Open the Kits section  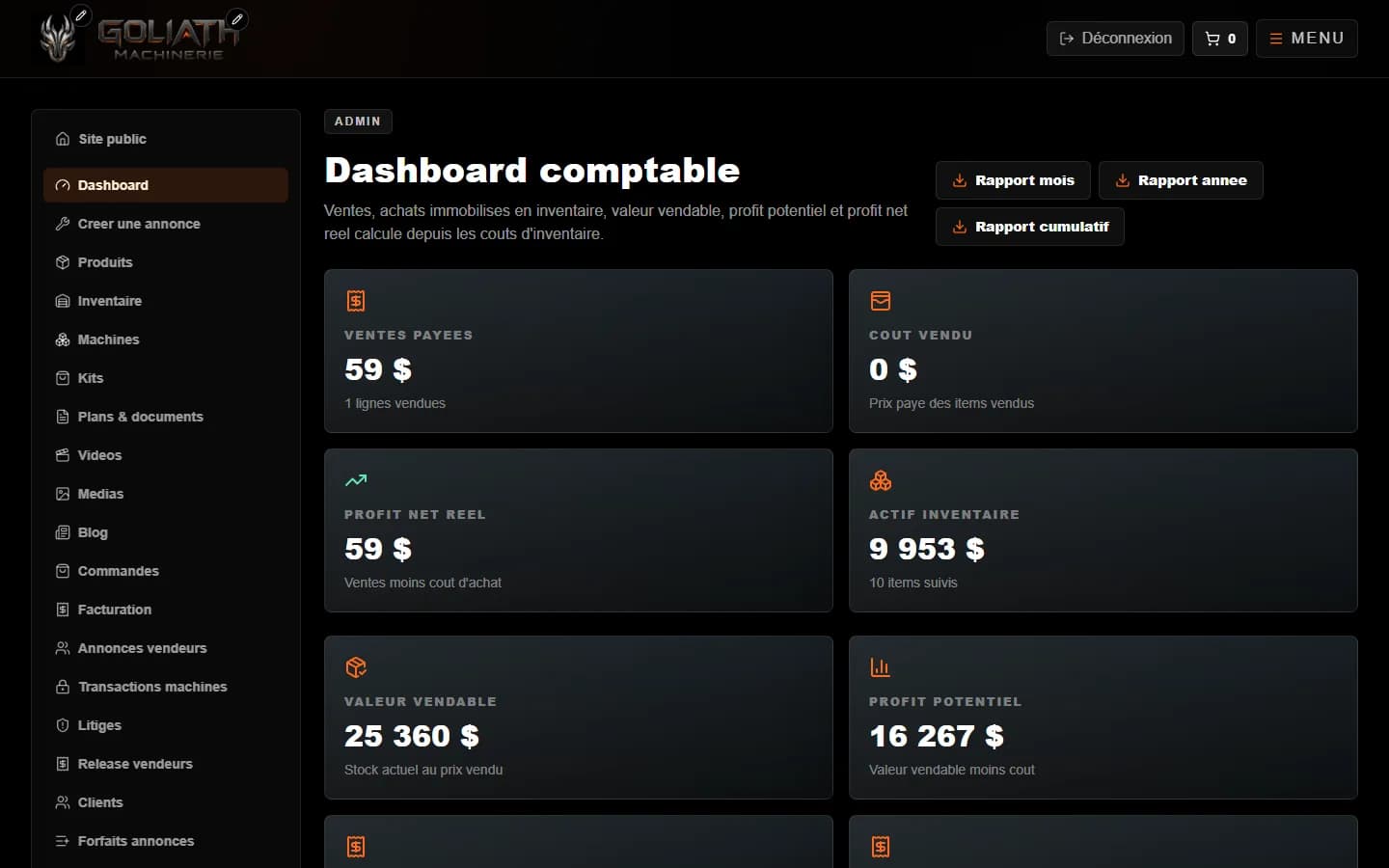tap(166, 378)
